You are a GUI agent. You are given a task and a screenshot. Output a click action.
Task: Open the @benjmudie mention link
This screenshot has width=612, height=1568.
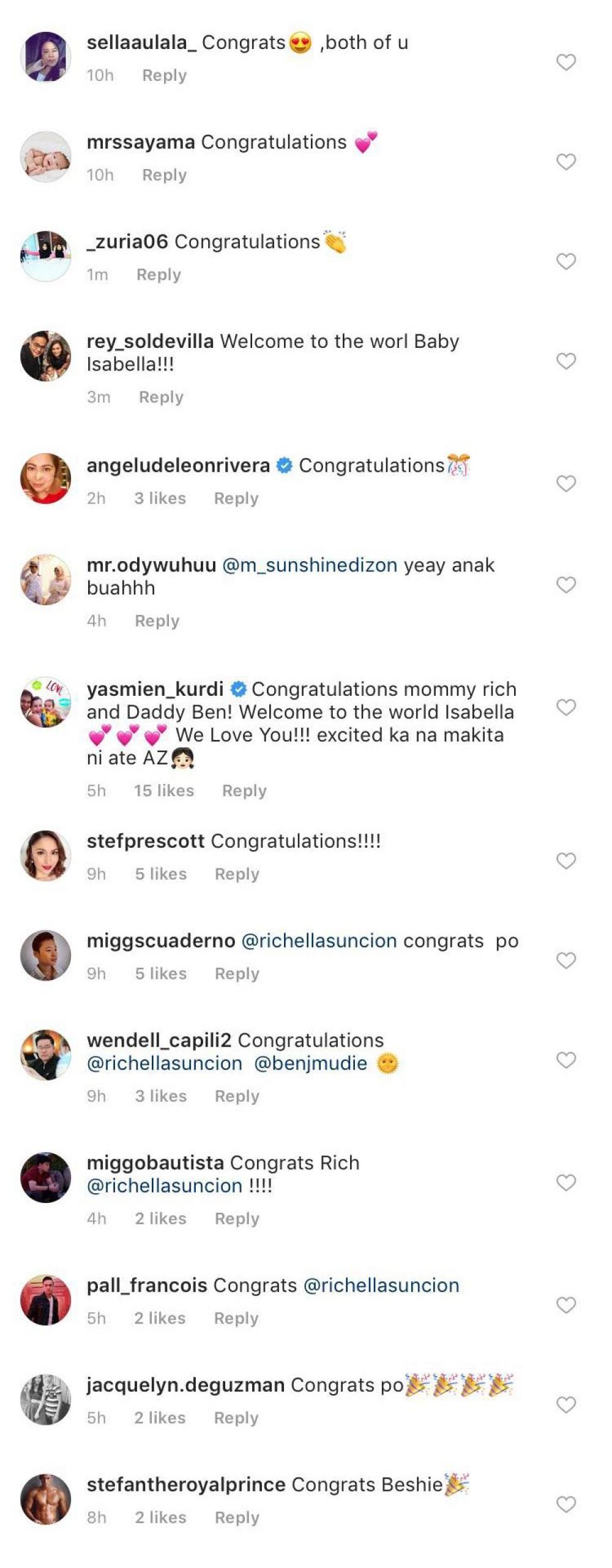[x=310, y=1063]
